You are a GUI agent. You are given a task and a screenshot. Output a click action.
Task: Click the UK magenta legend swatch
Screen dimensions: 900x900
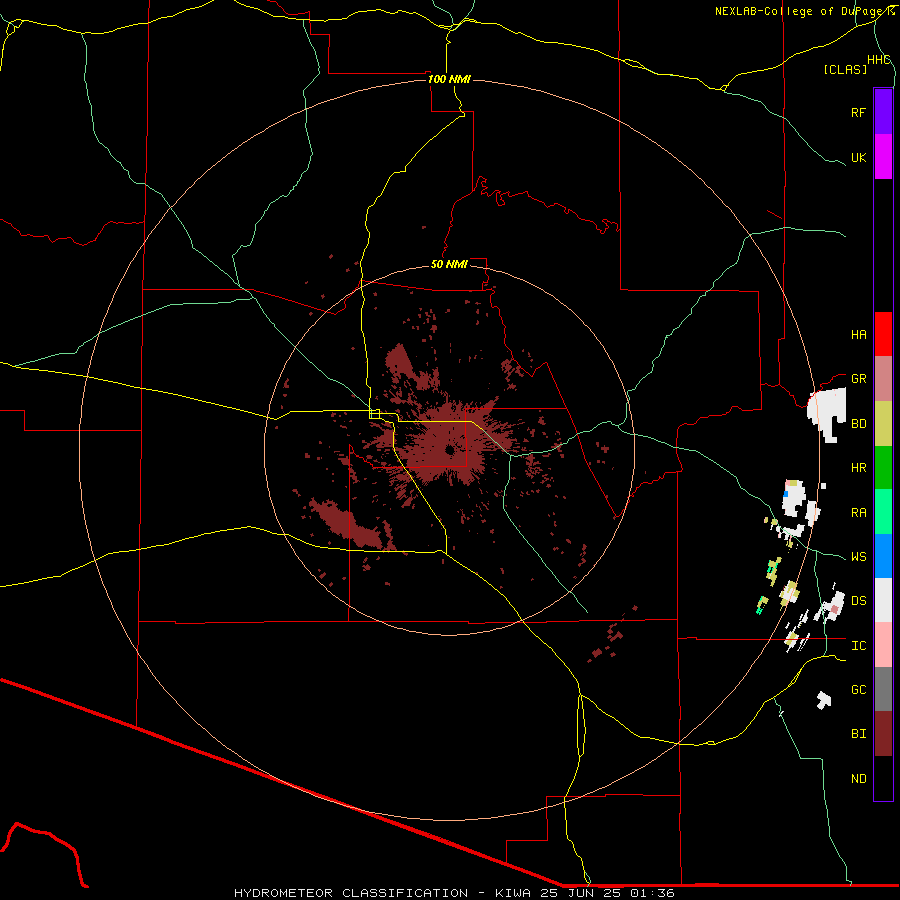[x=883, y=157]
